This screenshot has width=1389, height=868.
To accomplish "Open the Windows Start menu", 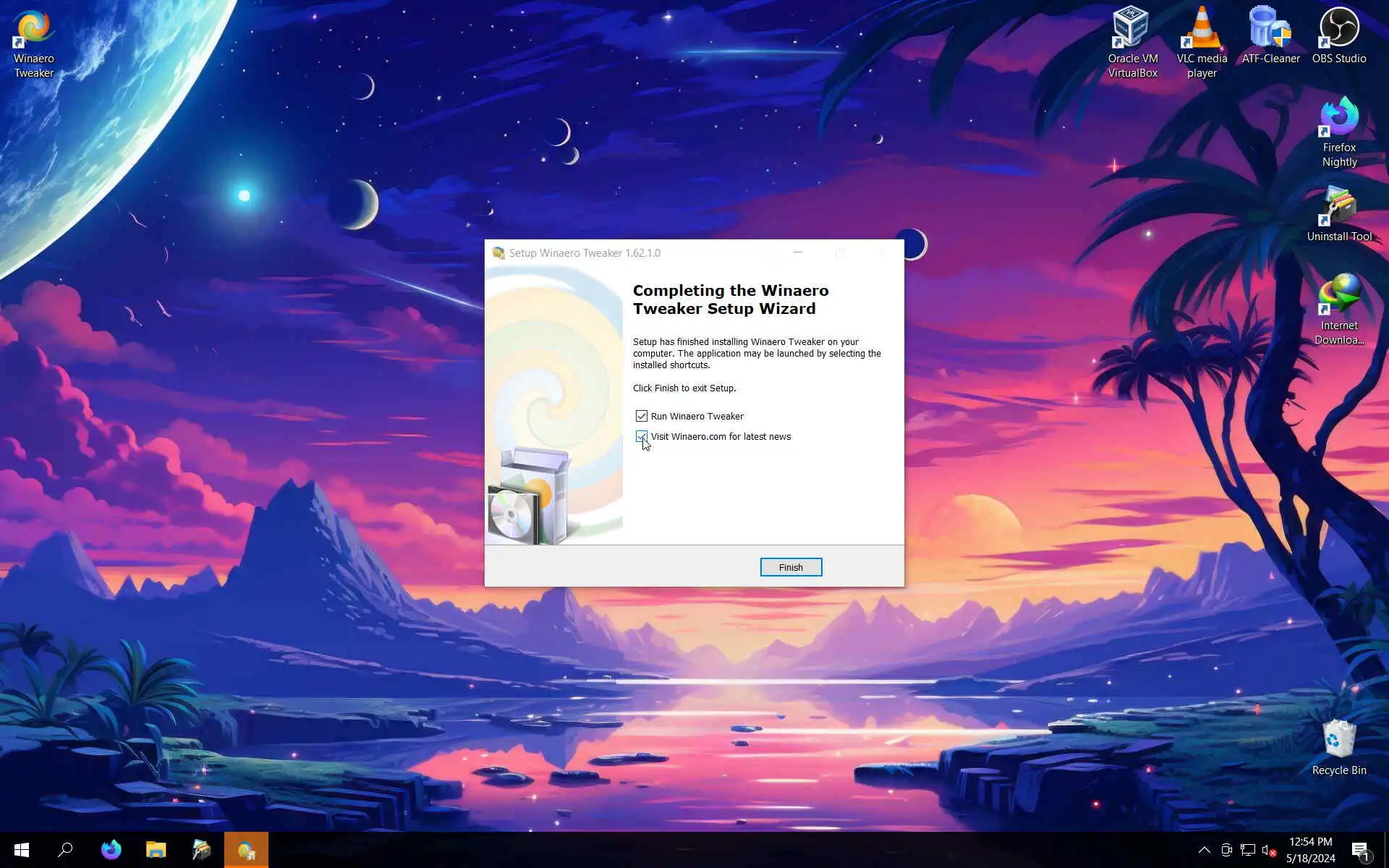I will pyautogui.click(x=22, y=850).
